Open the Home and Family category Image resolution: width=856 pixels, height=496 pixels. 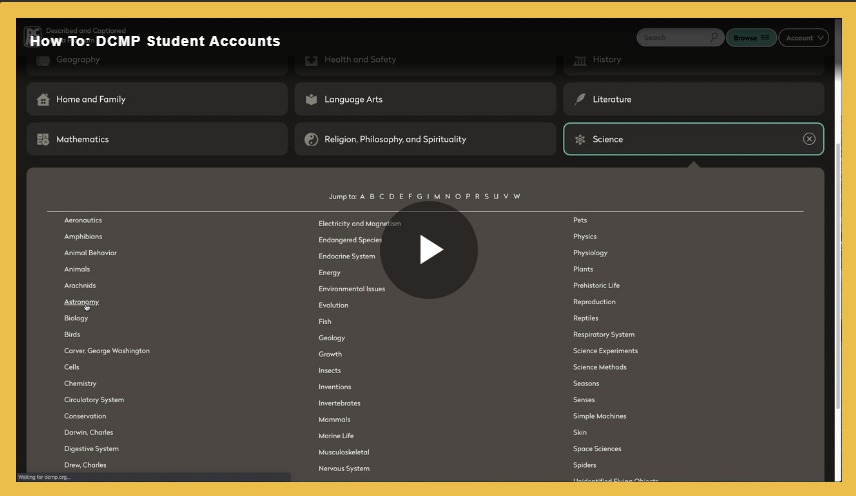(157, 99)
